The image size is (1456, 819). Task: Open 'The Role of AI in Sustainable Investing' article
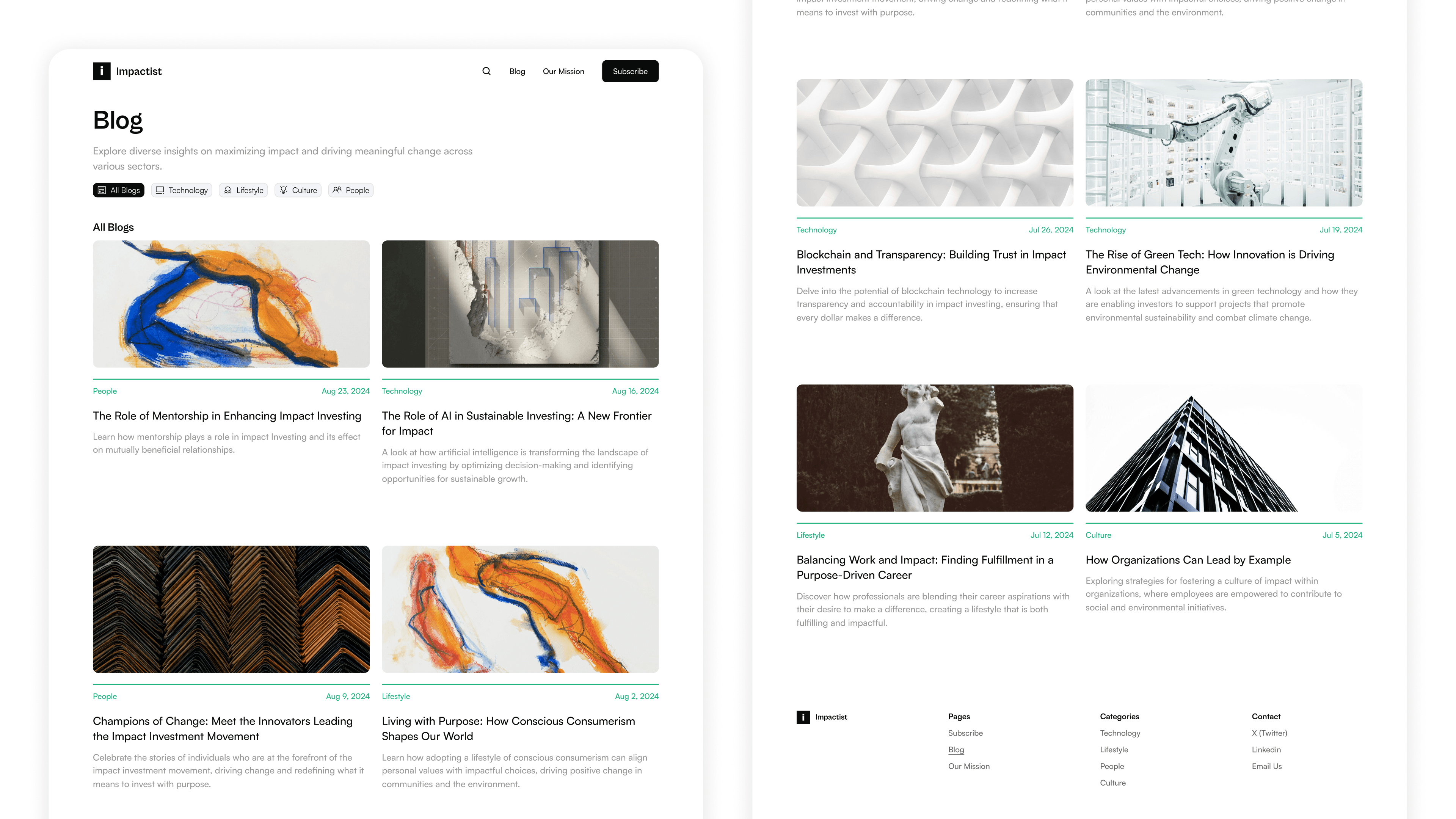[x=516, y=424]
